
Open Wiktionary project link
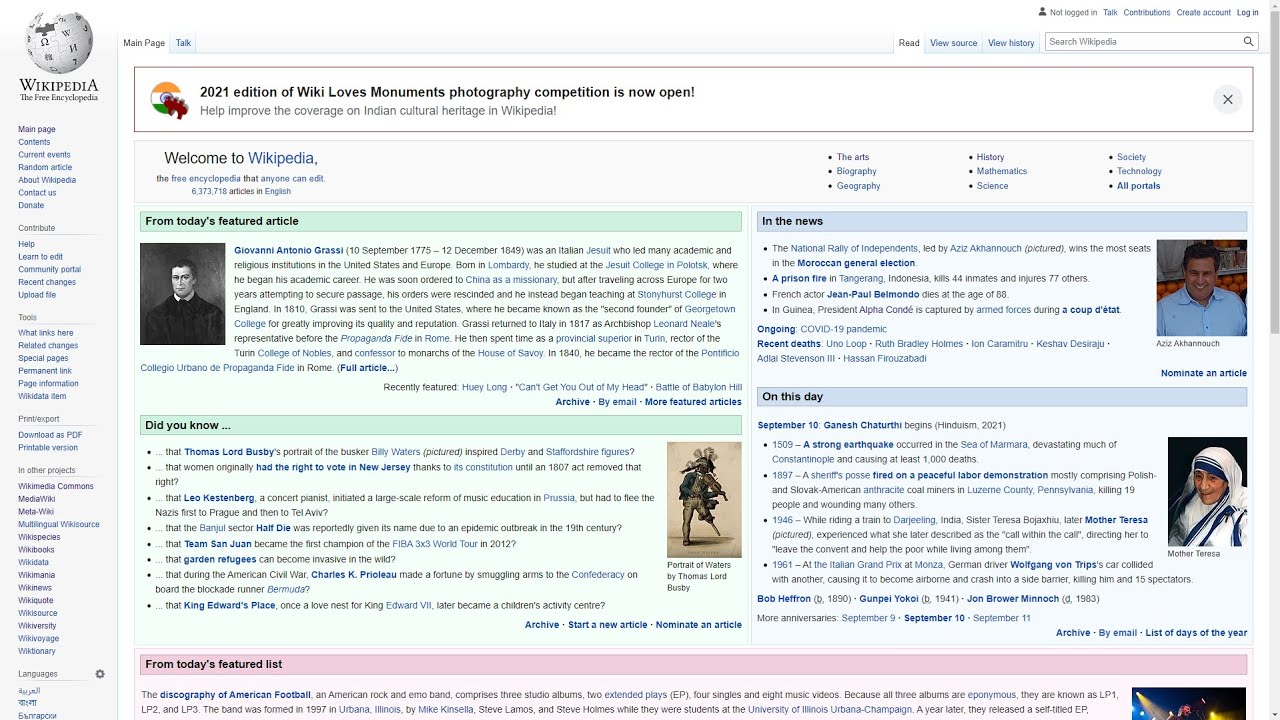coord(36,651)
